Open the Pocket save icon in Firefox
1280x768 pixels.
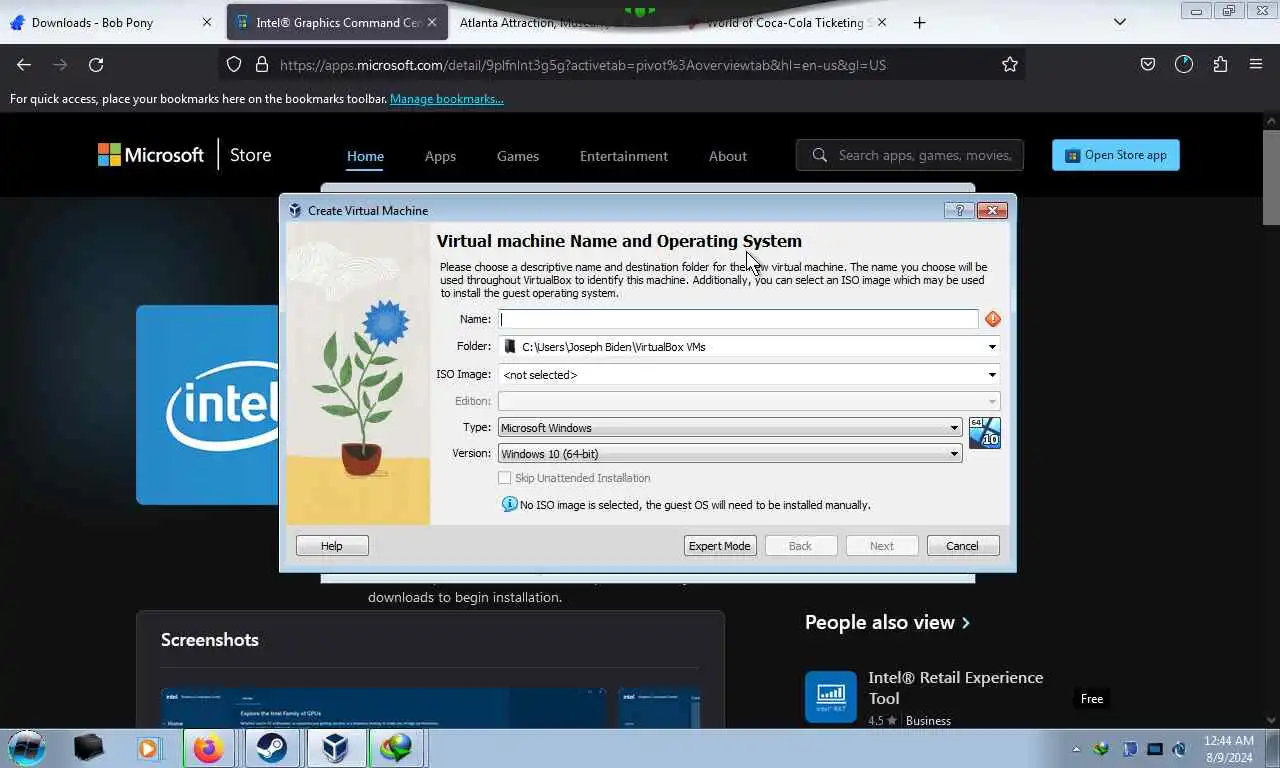(1148, 64)
